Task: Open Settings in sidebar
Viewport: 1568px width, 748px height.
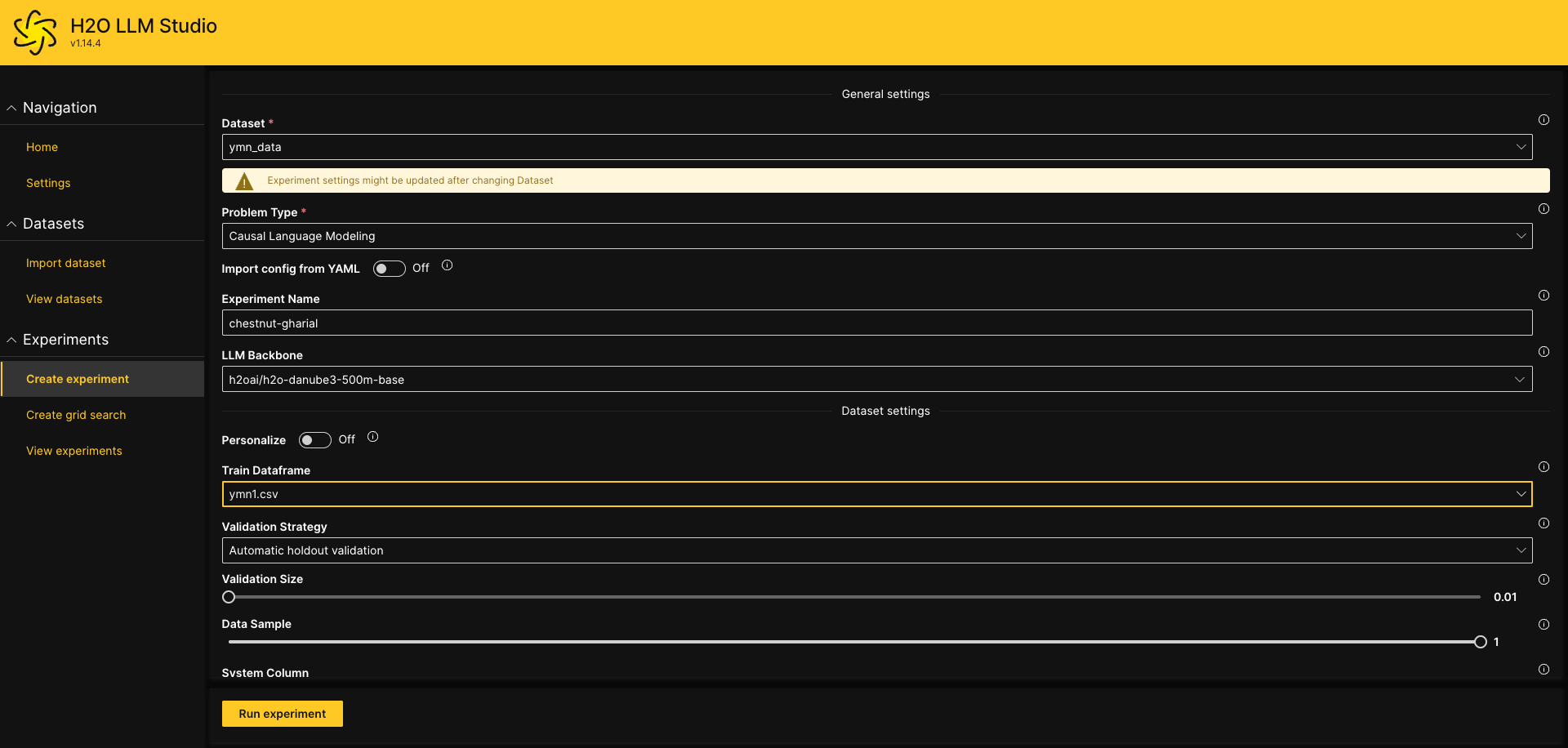Action: coord(48,183)
